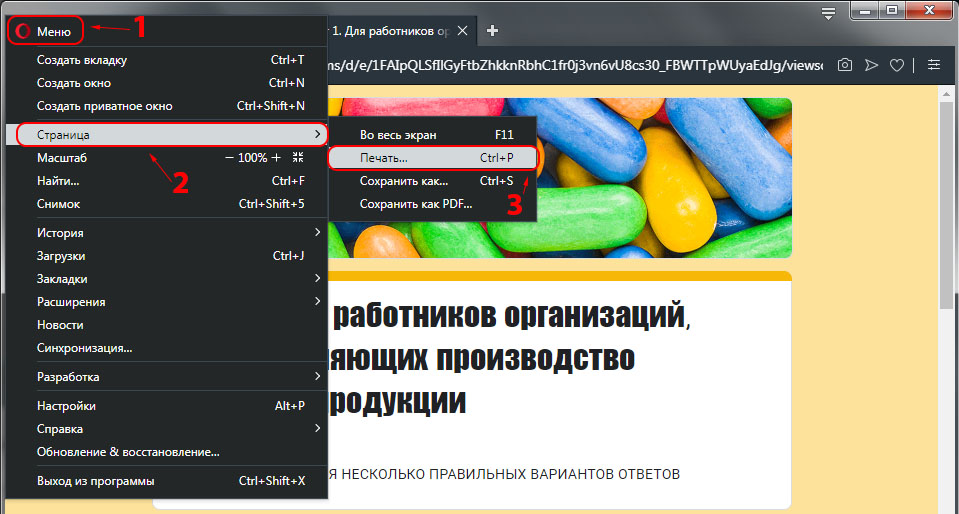The height and width of the screenshot is (514, 959).
Task: Click the send (paper plane) icon
Action: pos(871,65)
